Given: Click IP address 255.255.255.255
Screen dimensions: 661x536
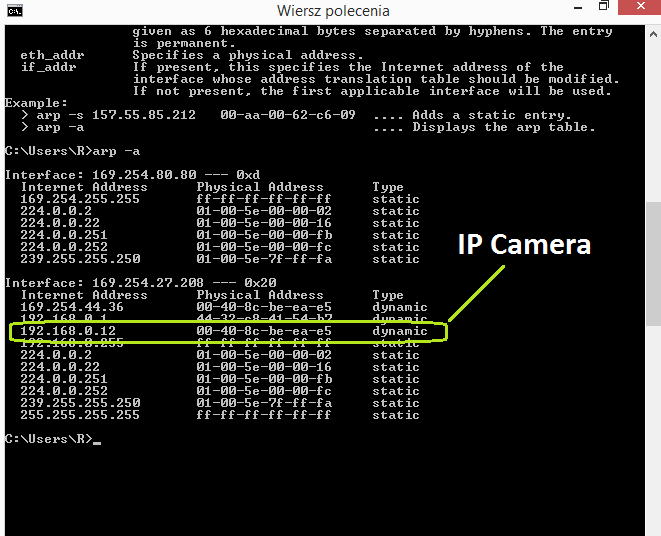Looking at the screenshot, I should [x=80, y=415].
